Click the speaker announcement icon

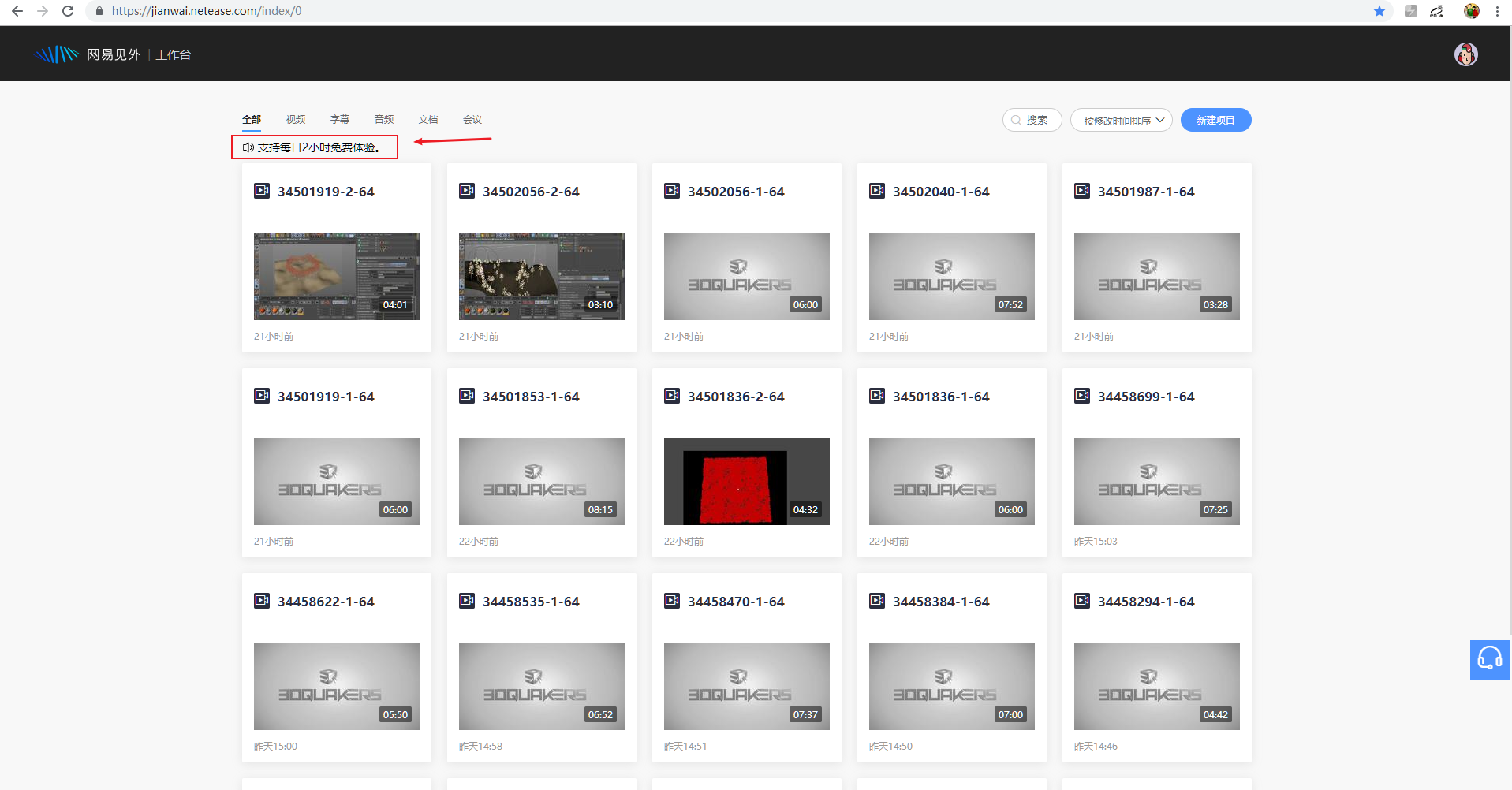[248, 147]
